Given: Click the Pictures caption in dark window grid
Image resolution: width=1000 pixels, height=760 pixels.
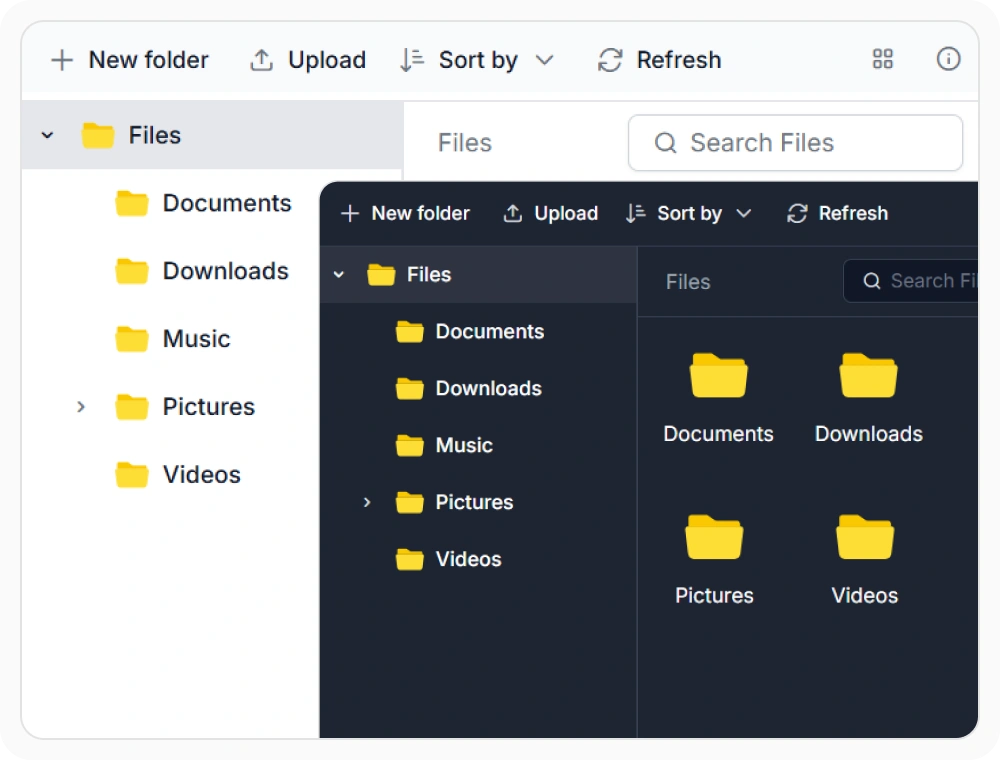Looking at the screenshot, I should 714,596.
